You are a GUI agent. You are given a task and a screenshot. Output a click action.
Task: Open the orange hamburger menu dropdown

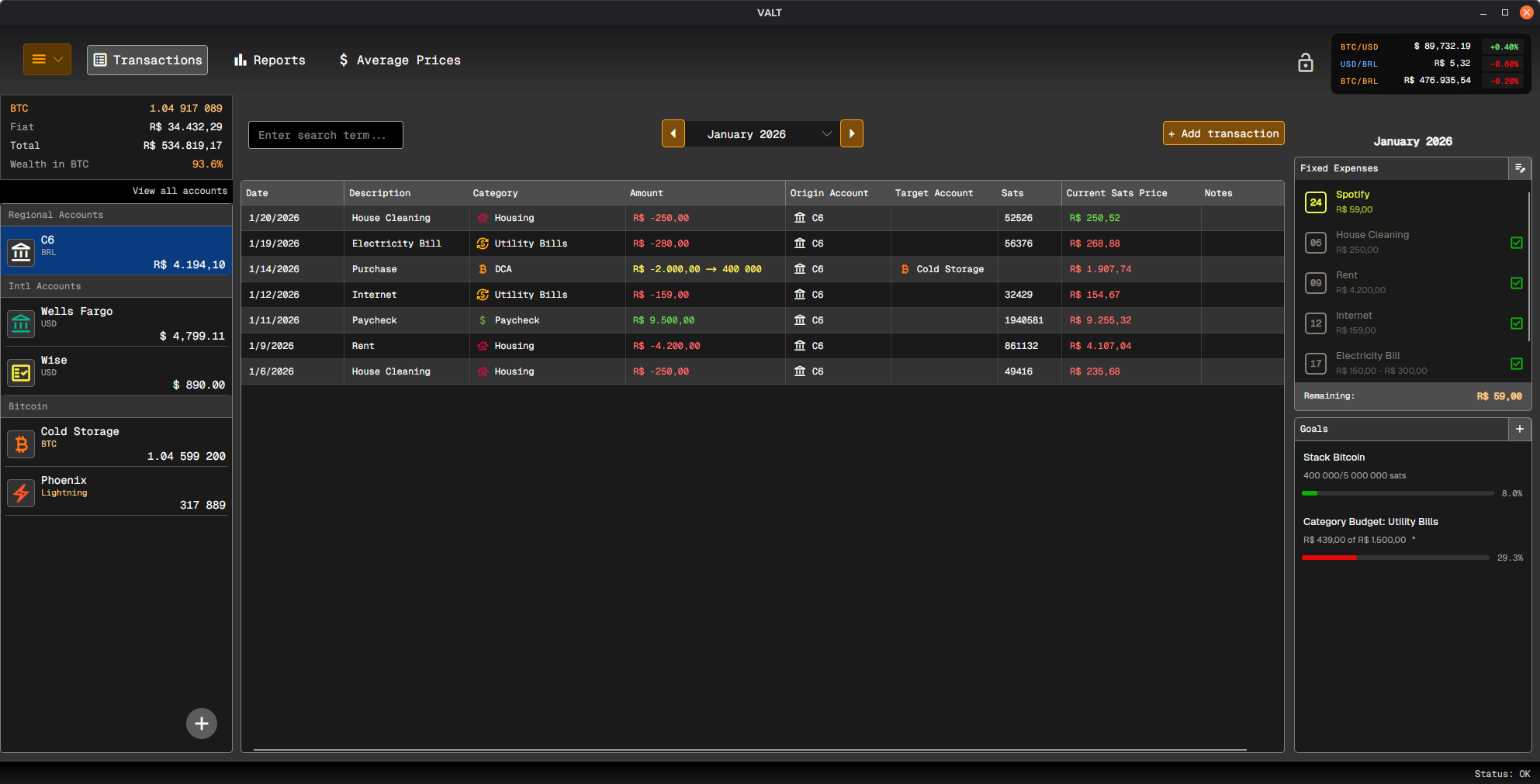[x=47, y=60]
